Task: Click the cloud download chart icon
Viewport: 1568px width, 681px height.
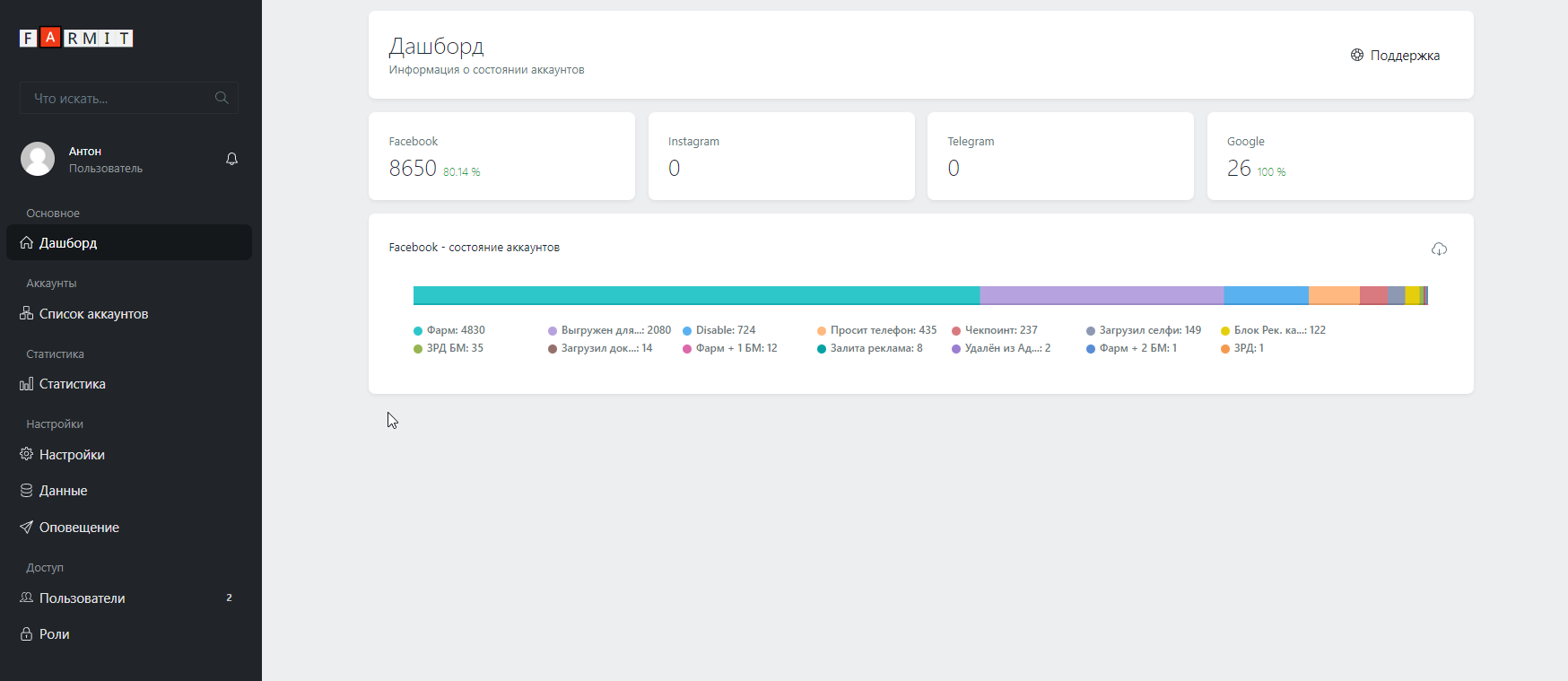Action: 1439,249
